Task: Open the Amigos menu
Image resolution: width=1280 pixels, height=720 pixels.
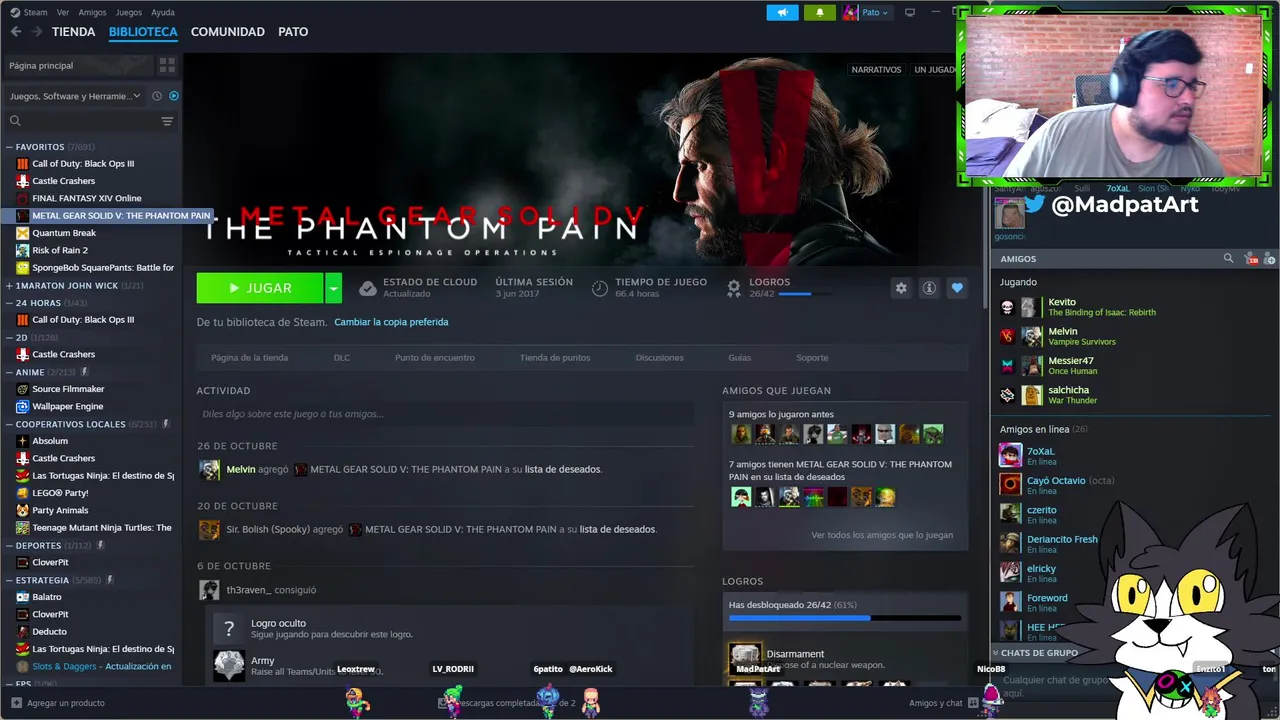Action: coord(92,12)
